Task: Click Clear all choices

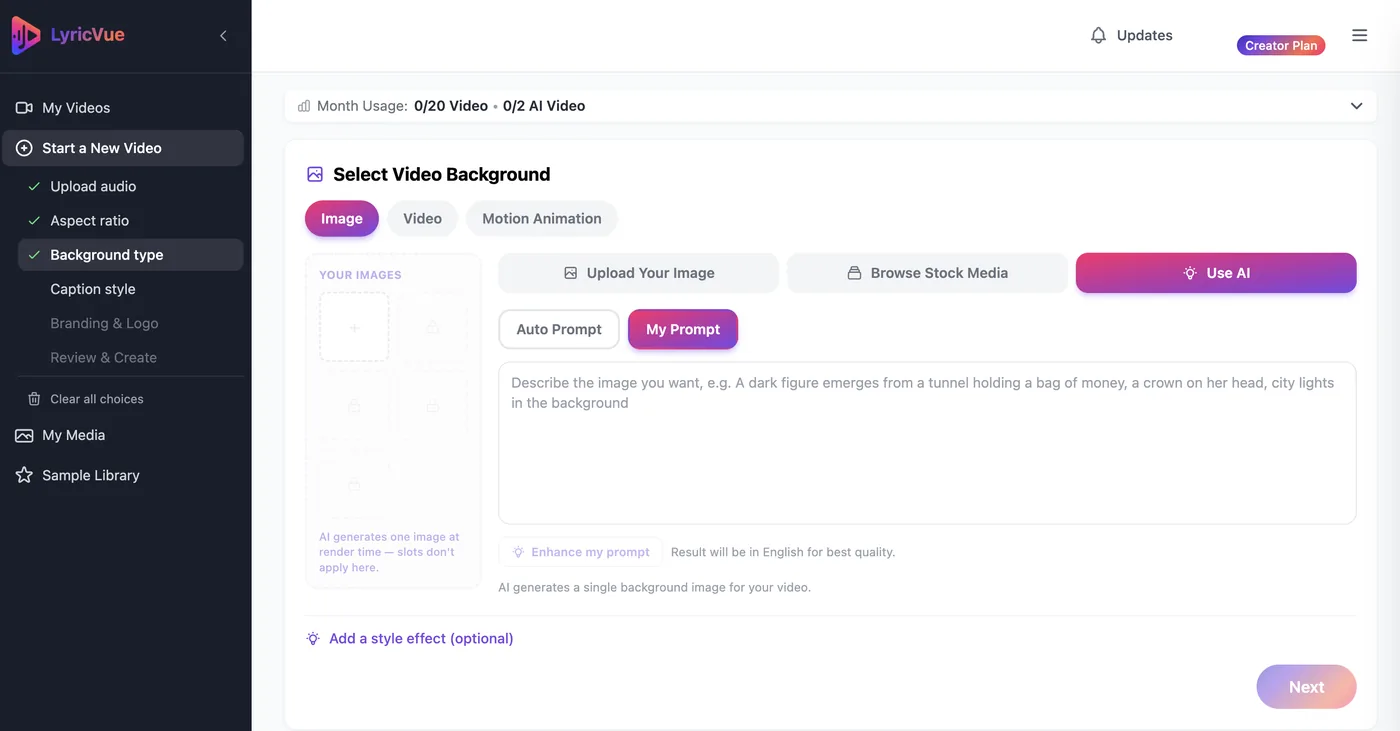Action: (x=96, y=399)
